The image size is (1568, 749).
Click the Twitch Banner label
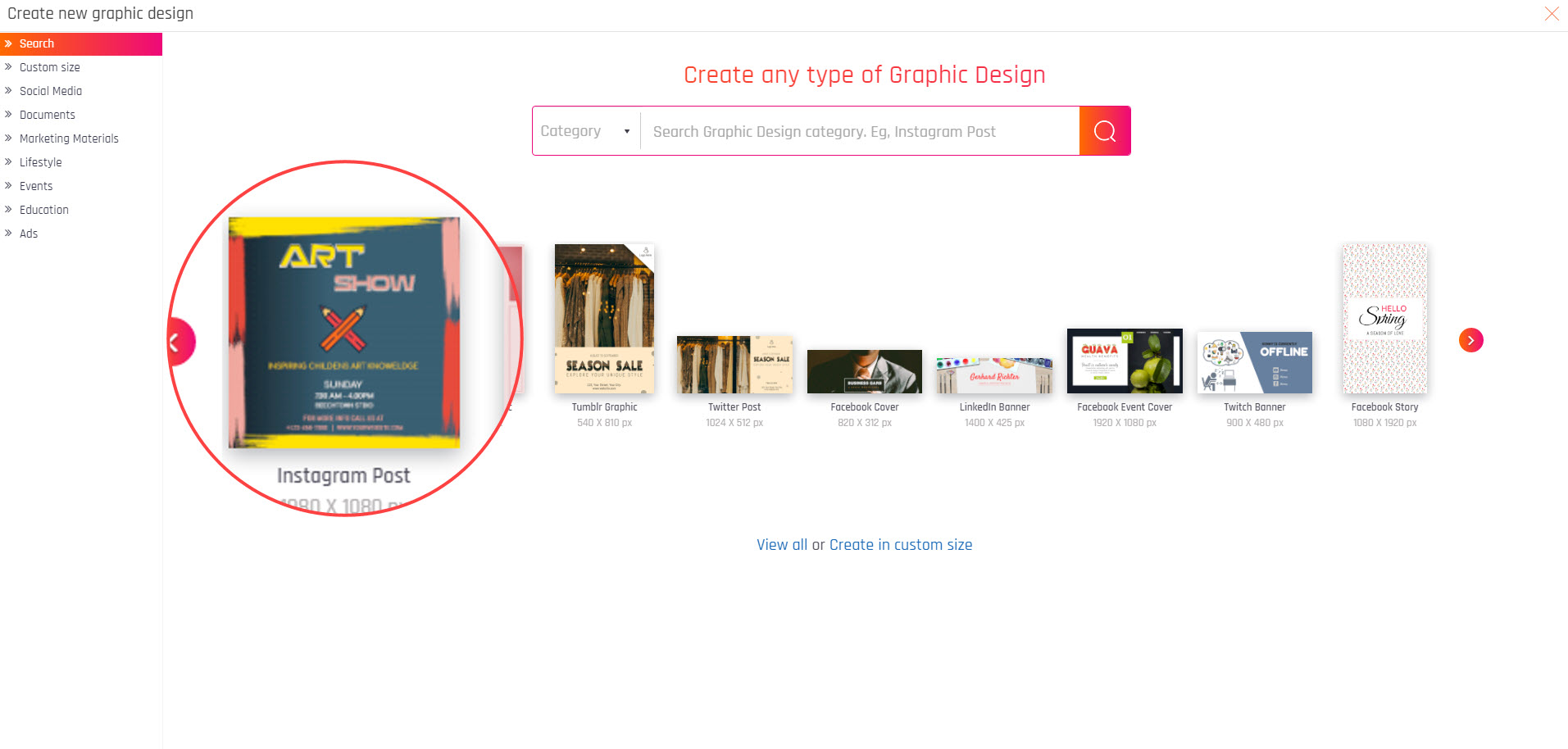click(1255, 407)
